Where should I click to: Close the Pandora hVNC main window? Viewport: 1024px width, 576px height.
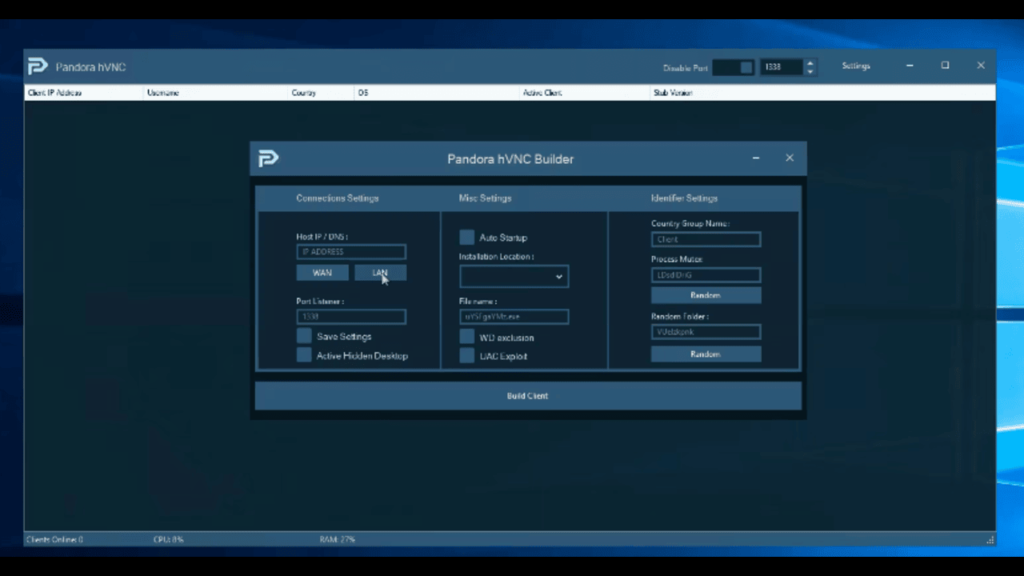(981, 66)
